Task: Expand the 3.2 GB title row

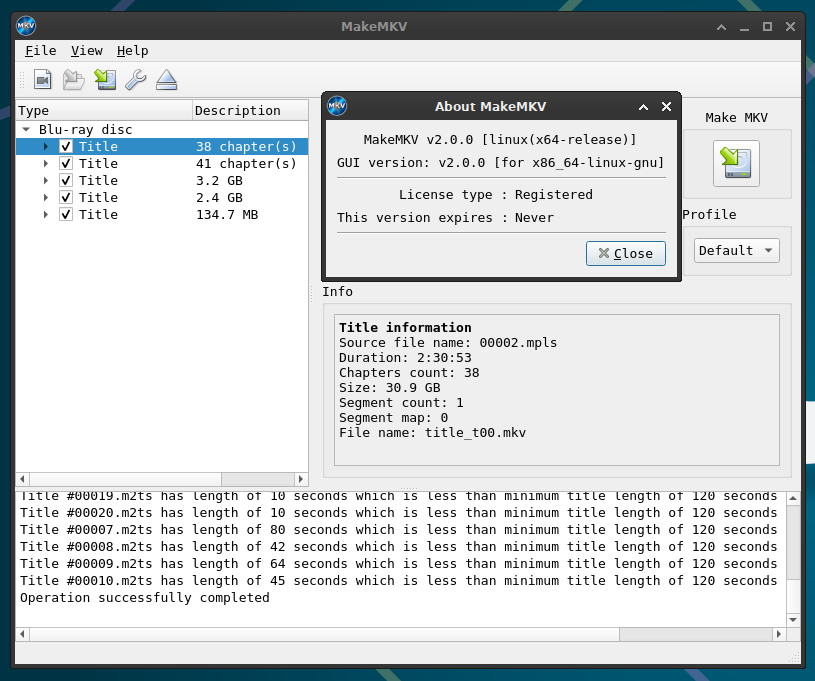Action: 46,180
